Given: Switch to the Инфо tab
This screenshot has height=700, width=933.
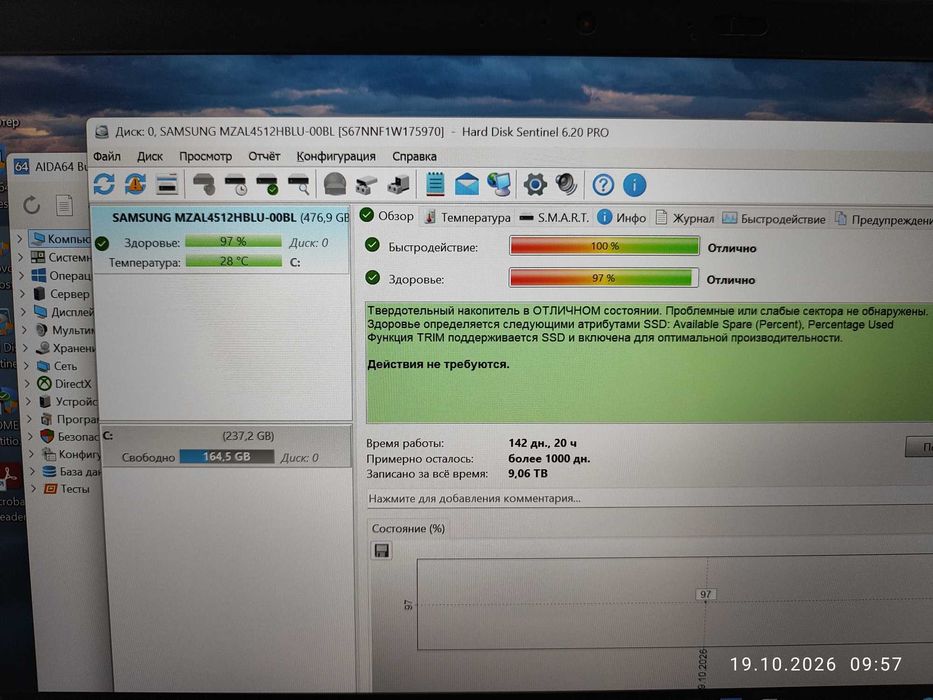Looking at the screenshot, I should tap(622, 218).
